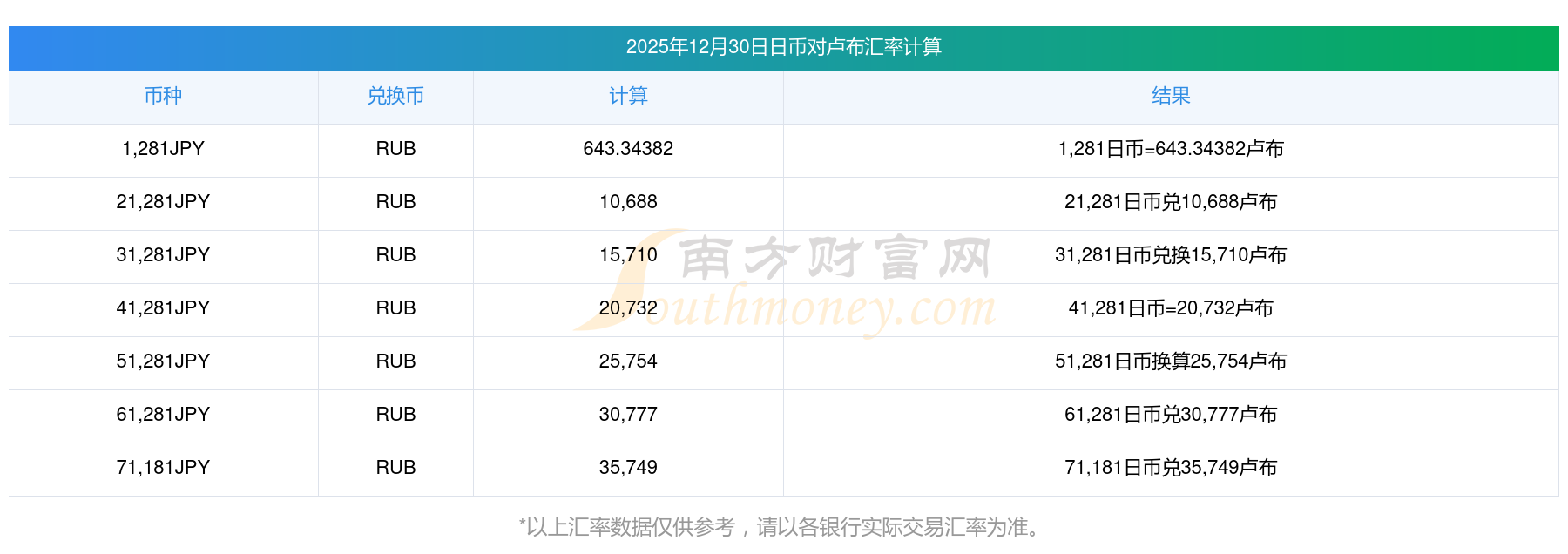Click RUB in the 51,281JPY row
This screenshot has height=554, width=1568.
click(x=395, y=361)
